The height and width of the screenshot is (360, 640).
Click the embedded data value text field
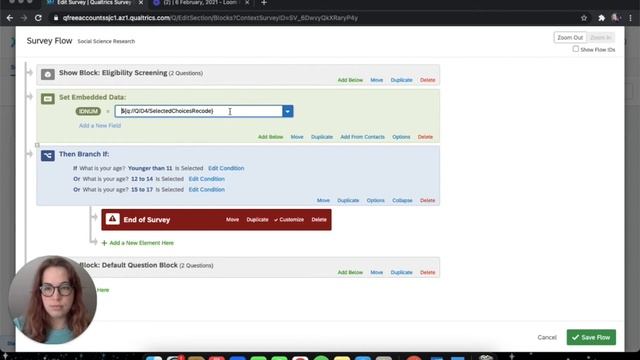(x=199, y=111)
